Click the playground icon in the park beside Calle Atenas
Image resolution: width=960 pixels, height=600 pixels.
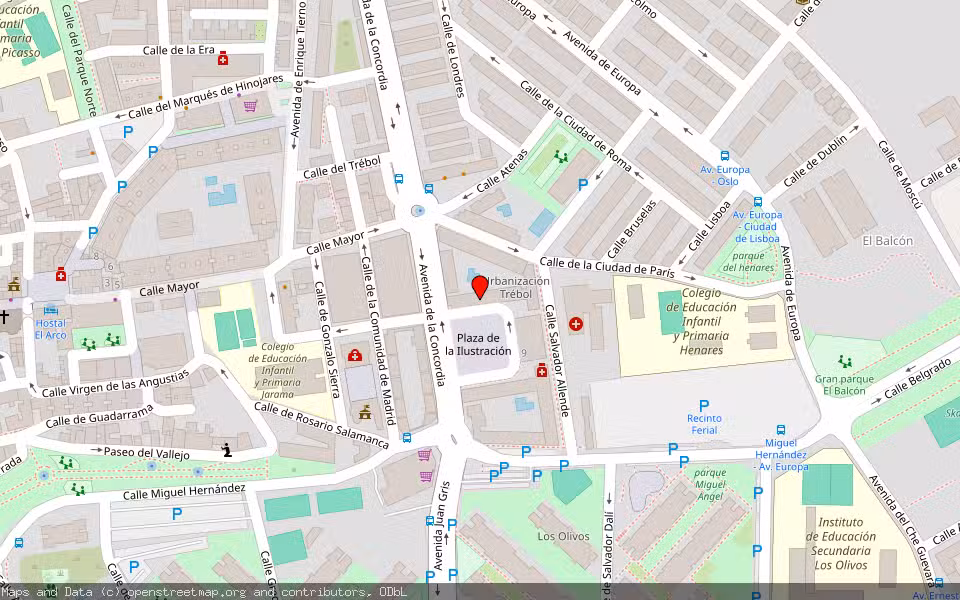(x=561, y=157)
